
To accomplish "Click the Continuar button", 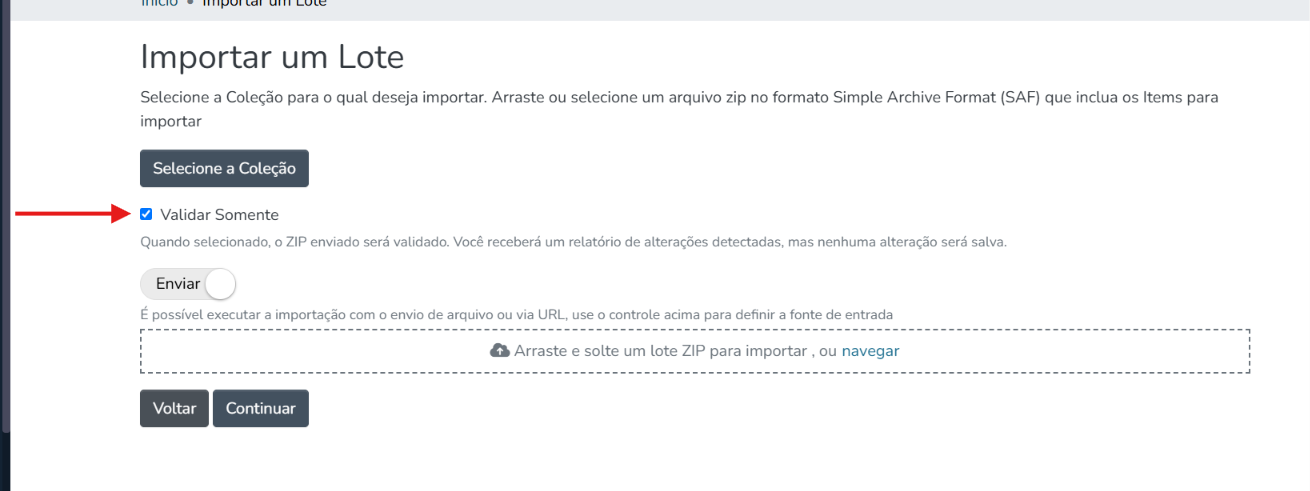I will (x=261, y=408).
